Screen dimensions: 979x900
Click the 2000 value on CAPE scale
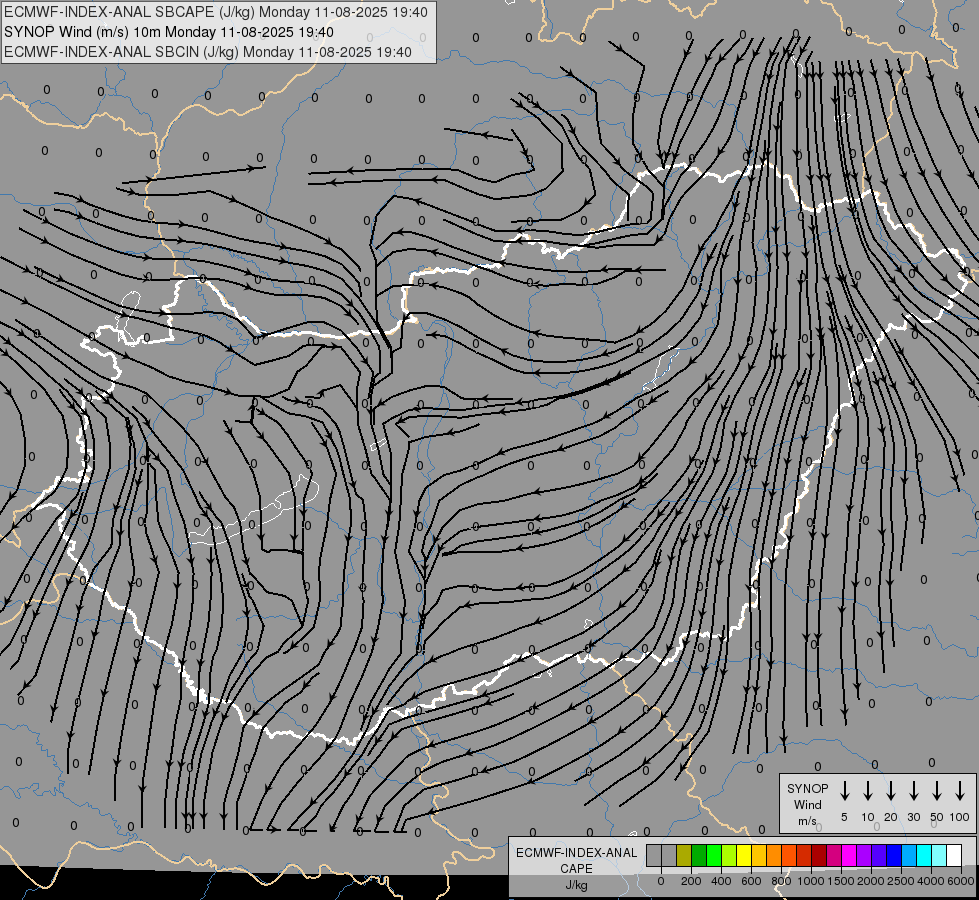click(x=871, y=881)
